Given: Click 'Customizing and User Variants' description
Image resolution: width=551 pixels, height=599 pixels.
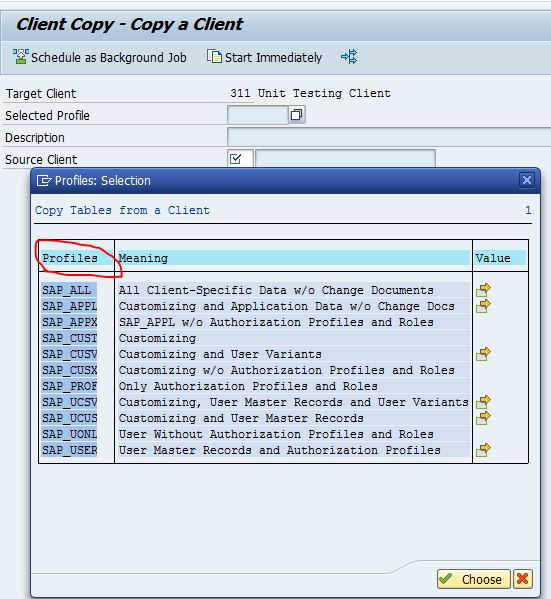Looking at the screenshot, I should click(220, 355).
